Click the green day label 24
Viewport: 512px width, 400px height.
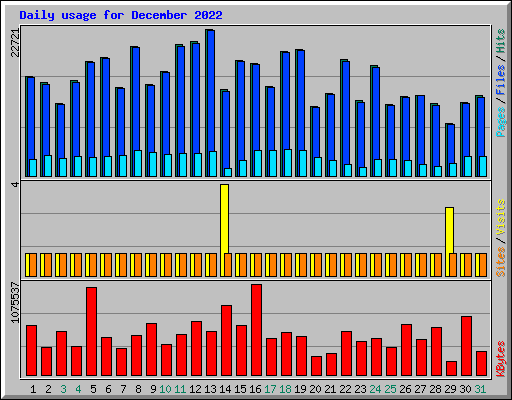pyautogui.click(x=375, y=389)
